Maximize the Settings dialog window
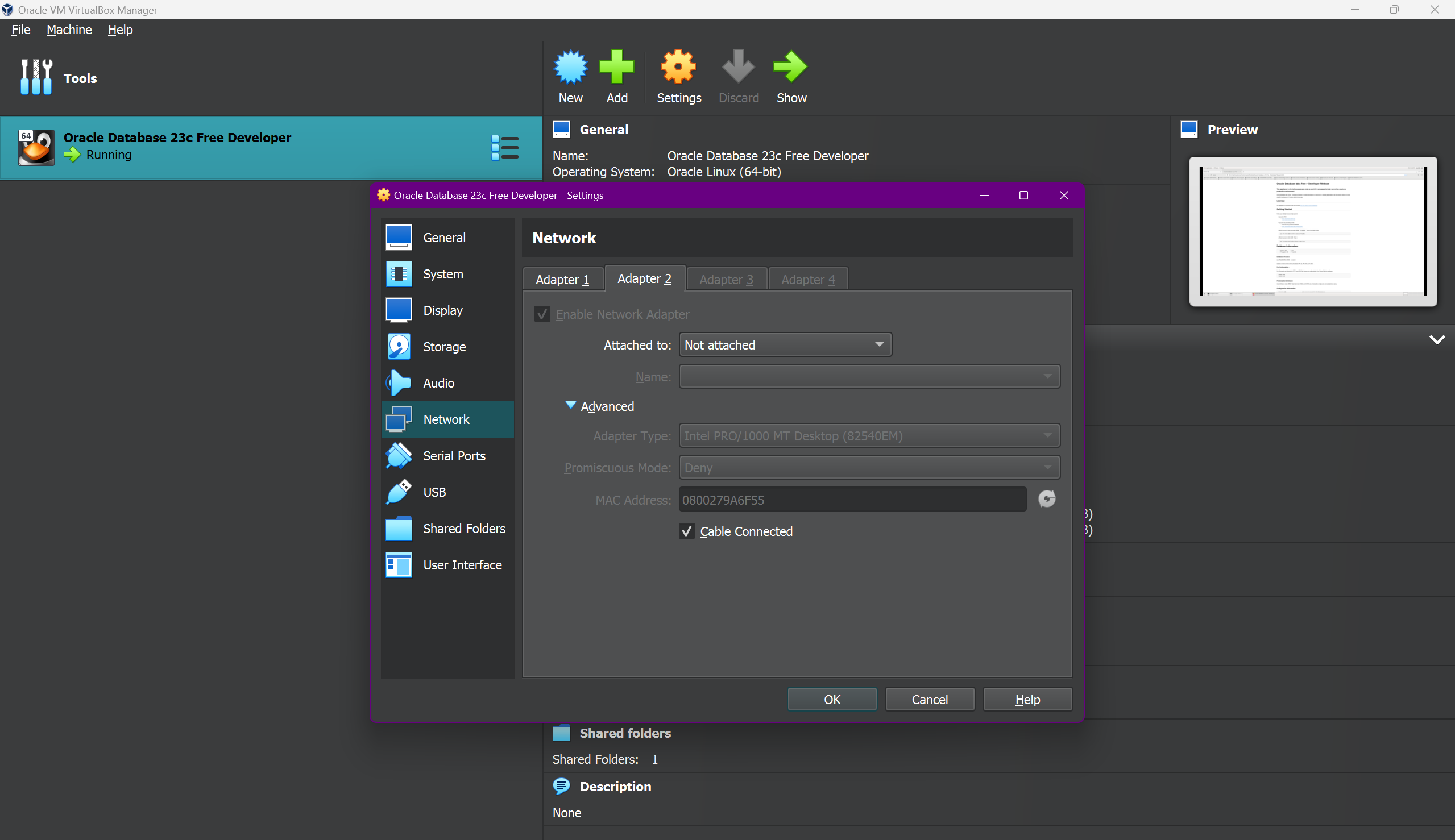Screen dimensions: 1455x840 coord(1023,196)
